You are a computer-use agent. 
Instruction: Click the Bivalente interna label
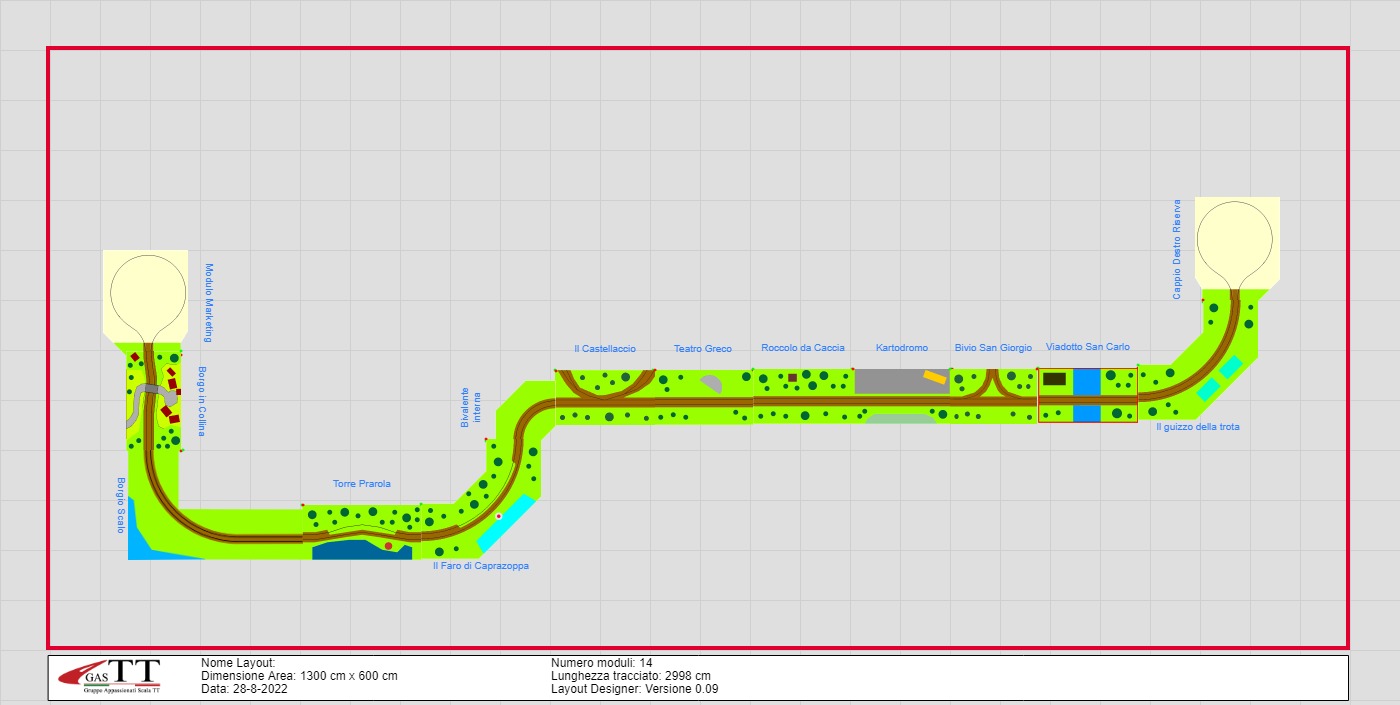[x=470, y=409]
